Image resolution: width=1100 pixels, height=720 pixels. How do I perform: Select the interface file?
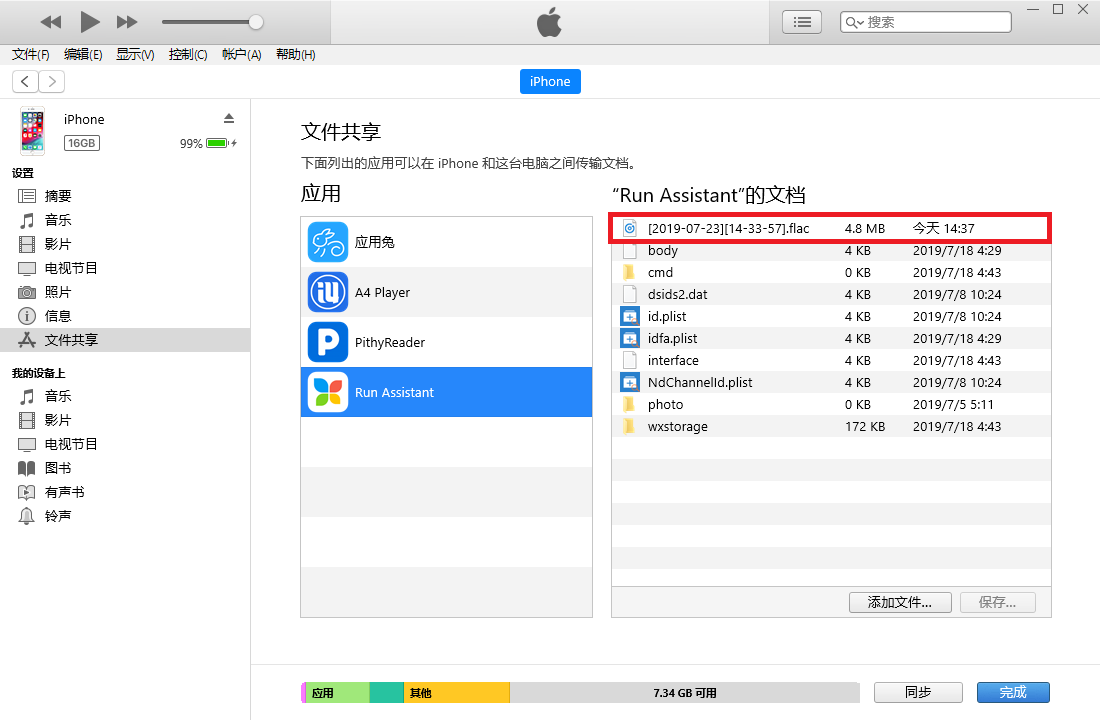pos(831,360)
